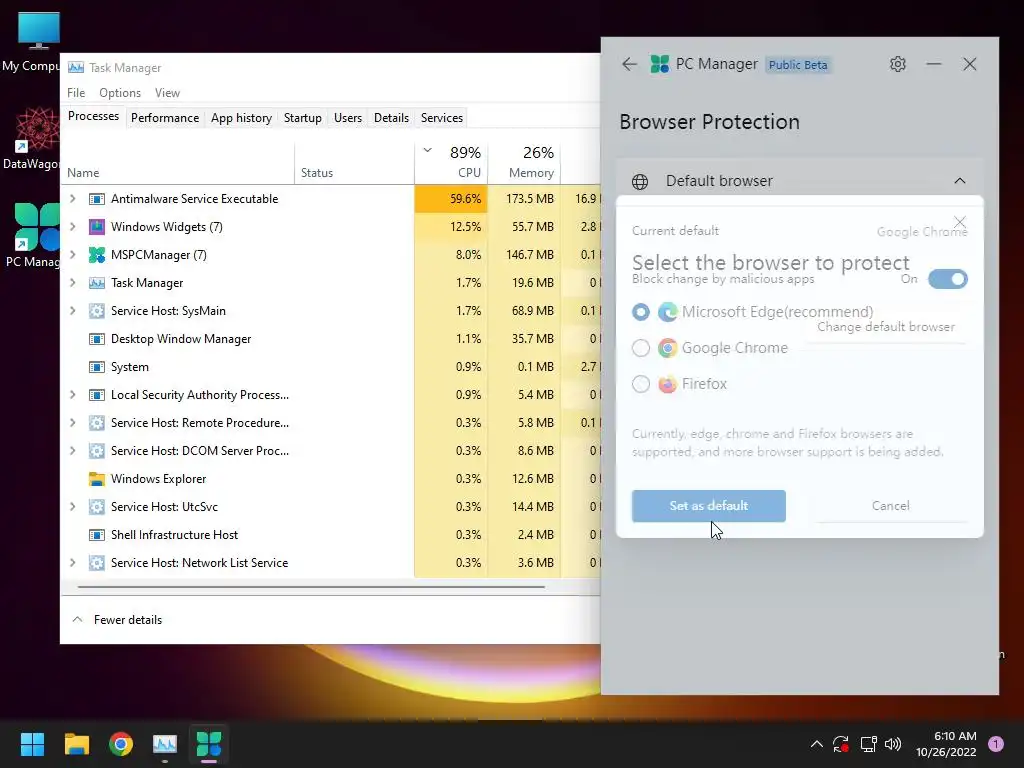The image size is (1024, 768).
Task: Sort processes by Memory column header
Action: (x=524, y=162)
